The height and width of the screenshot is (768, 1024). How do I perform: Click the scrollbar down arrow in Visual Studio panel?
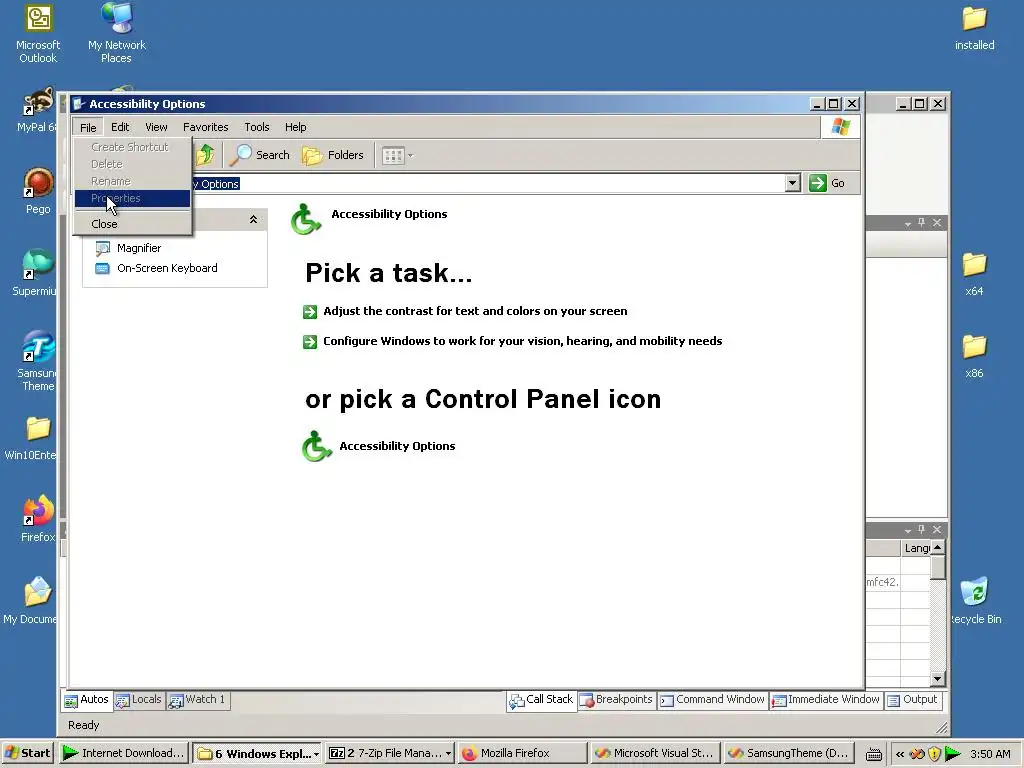click(938, 679)
